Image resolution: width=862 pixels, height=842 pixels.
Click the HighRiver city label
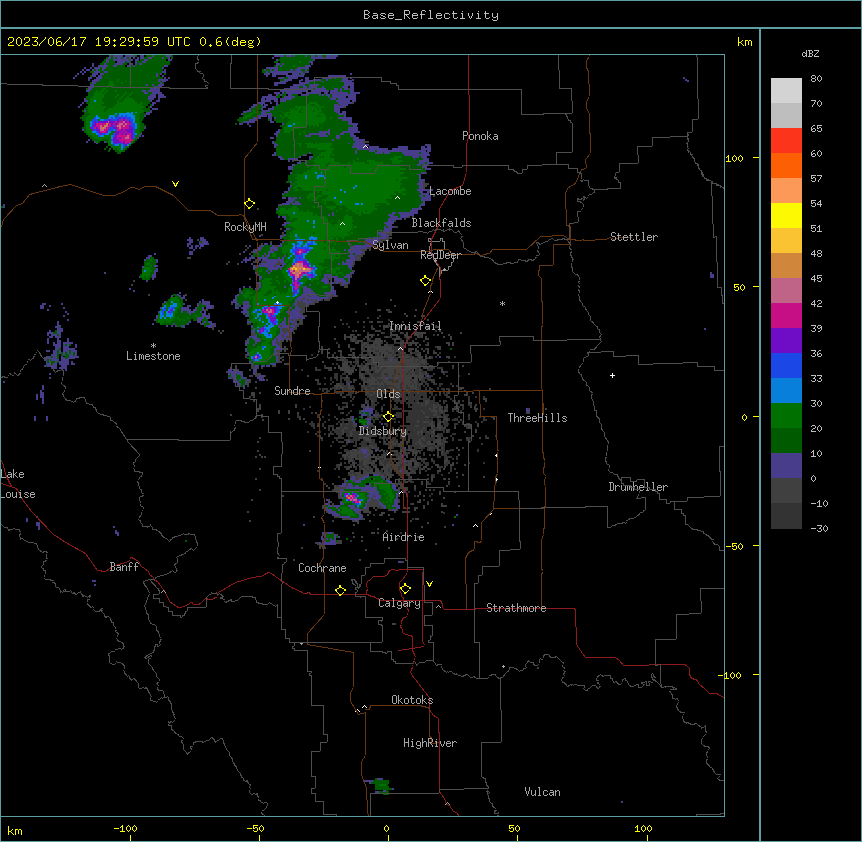click(x=430, y=743)
